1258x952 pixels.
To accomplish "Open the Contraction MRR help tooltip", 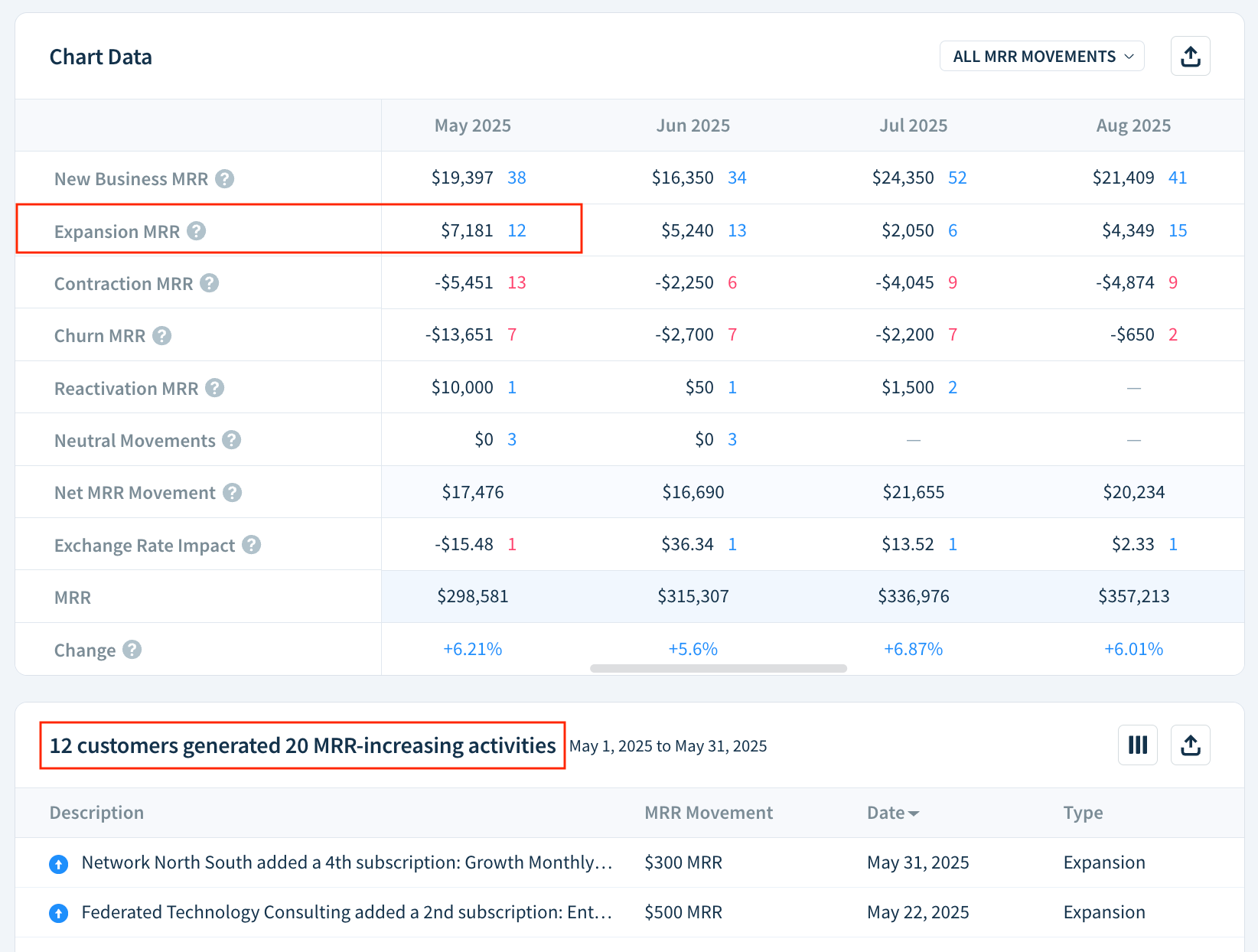I will pyautogui.click(x=208, y=283).
